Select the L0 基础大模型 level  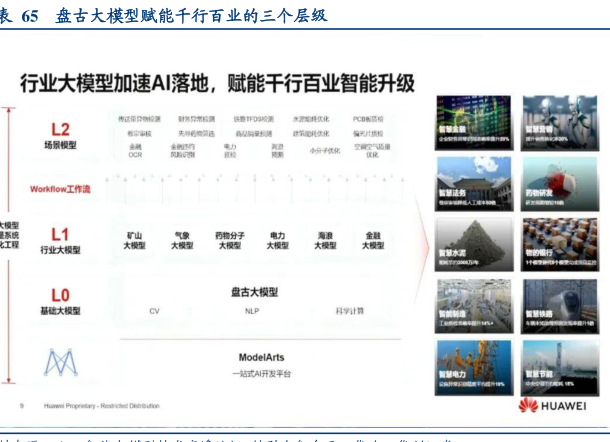[x=60, y=302]
